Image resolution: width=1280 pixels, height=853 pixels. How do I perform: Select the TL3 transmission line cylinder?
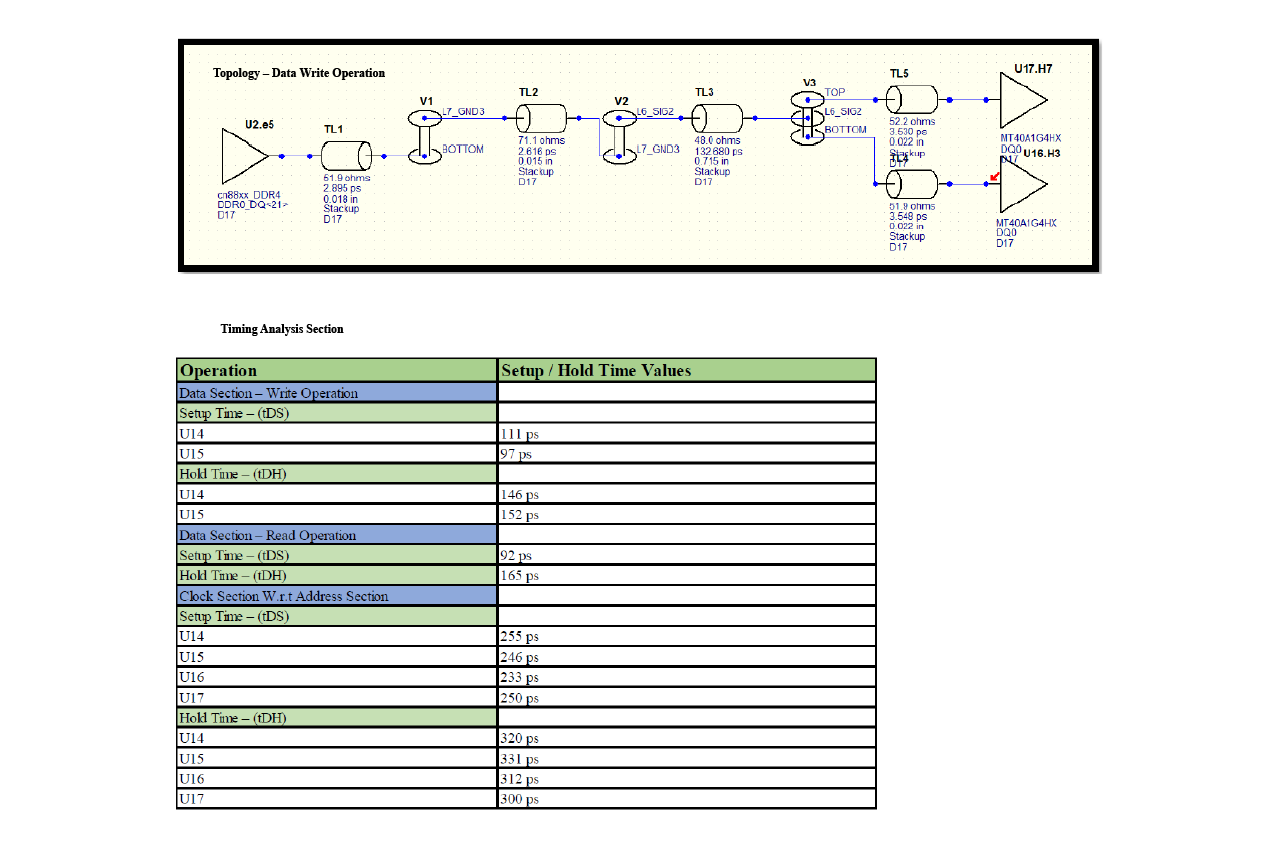[x=716, y=118]
